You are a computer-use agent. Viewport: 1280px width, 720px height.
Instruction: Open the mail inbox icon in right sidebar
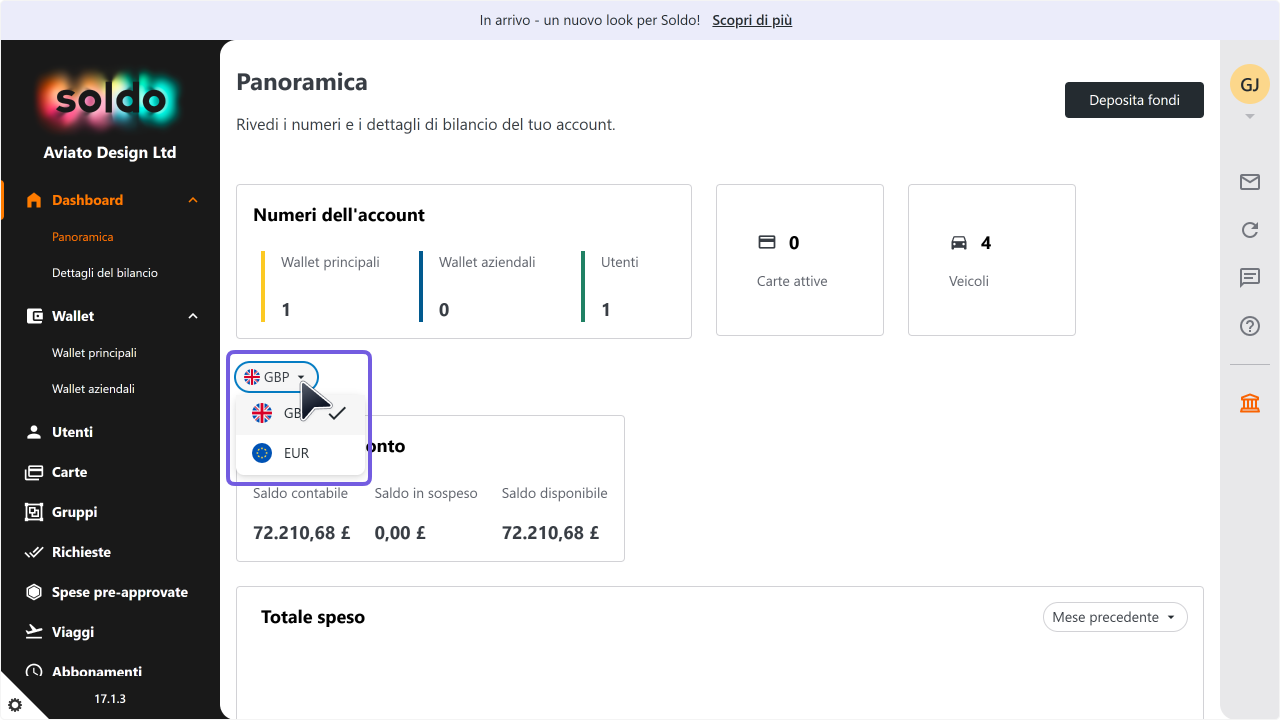click(1249, 182)
